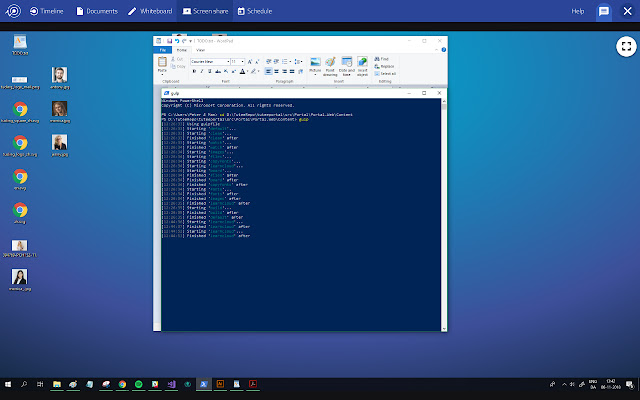640x400 pixels.
Task: Click the text highlight color marker
Action: pos(253,71)
